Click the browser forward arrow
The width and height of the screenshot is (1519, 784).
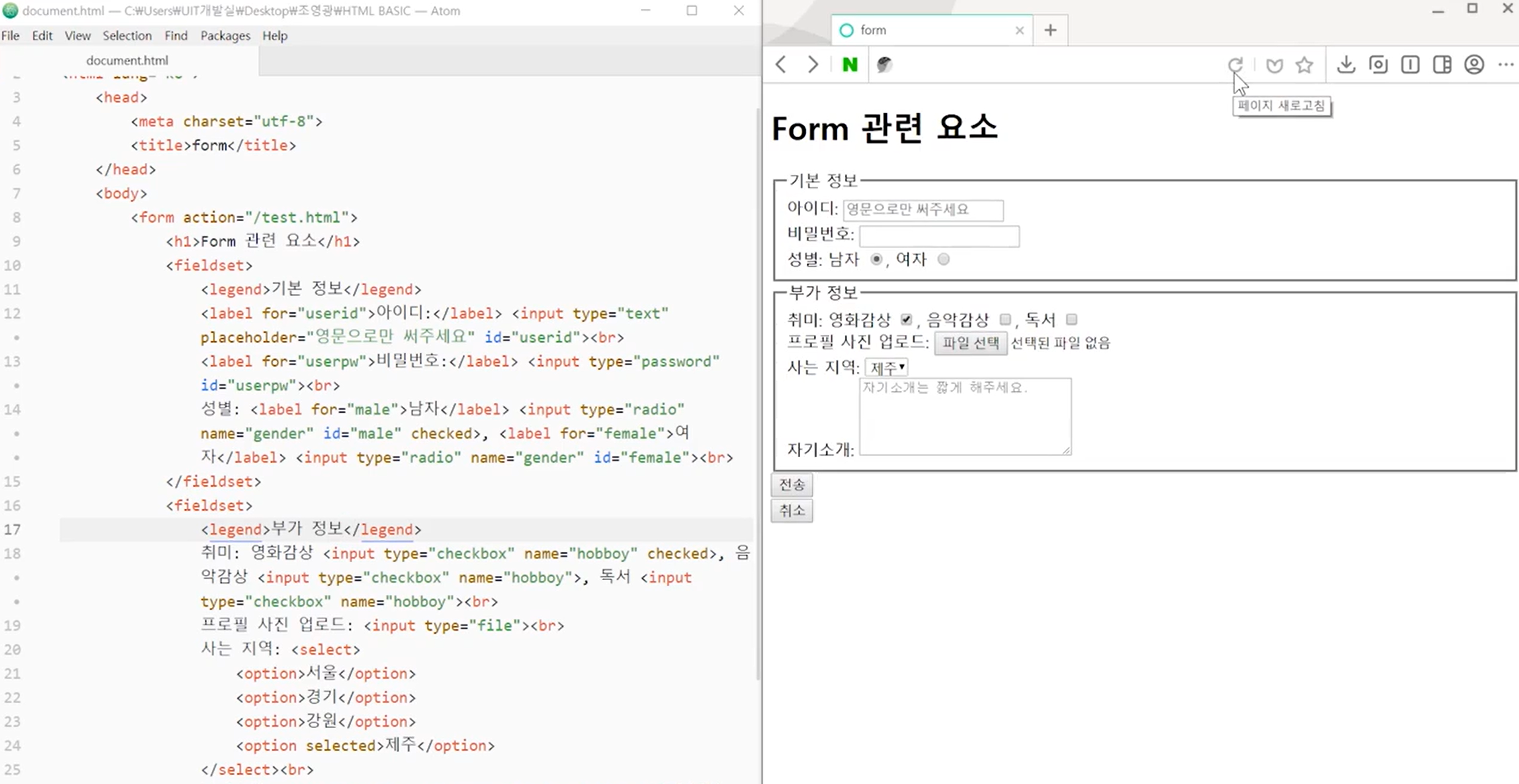tap(813, 64)
